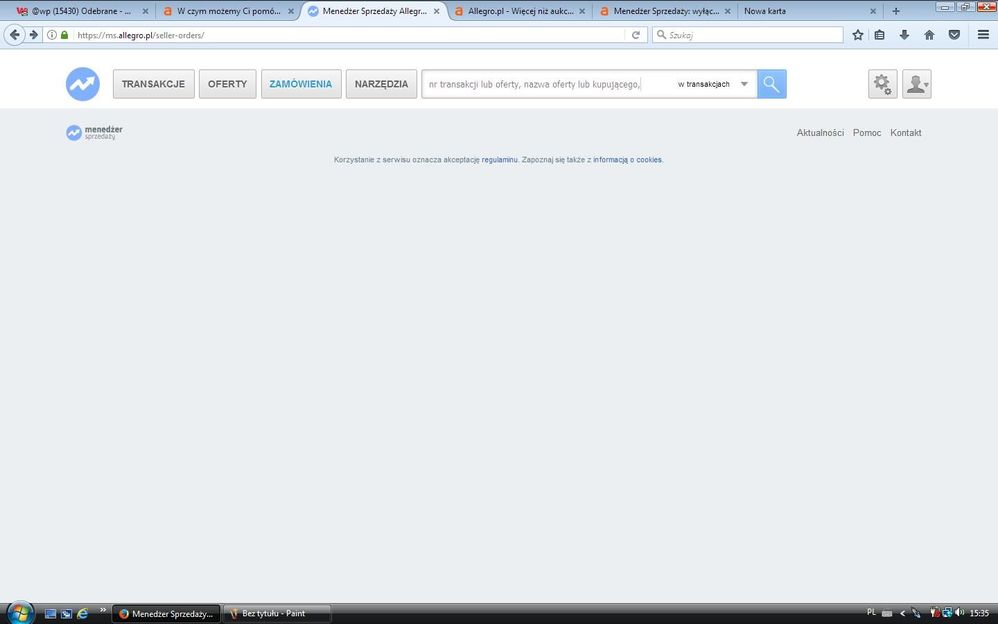Open the Firefox hamburger menu
The image size is (998, 624).
click(983, 35)
